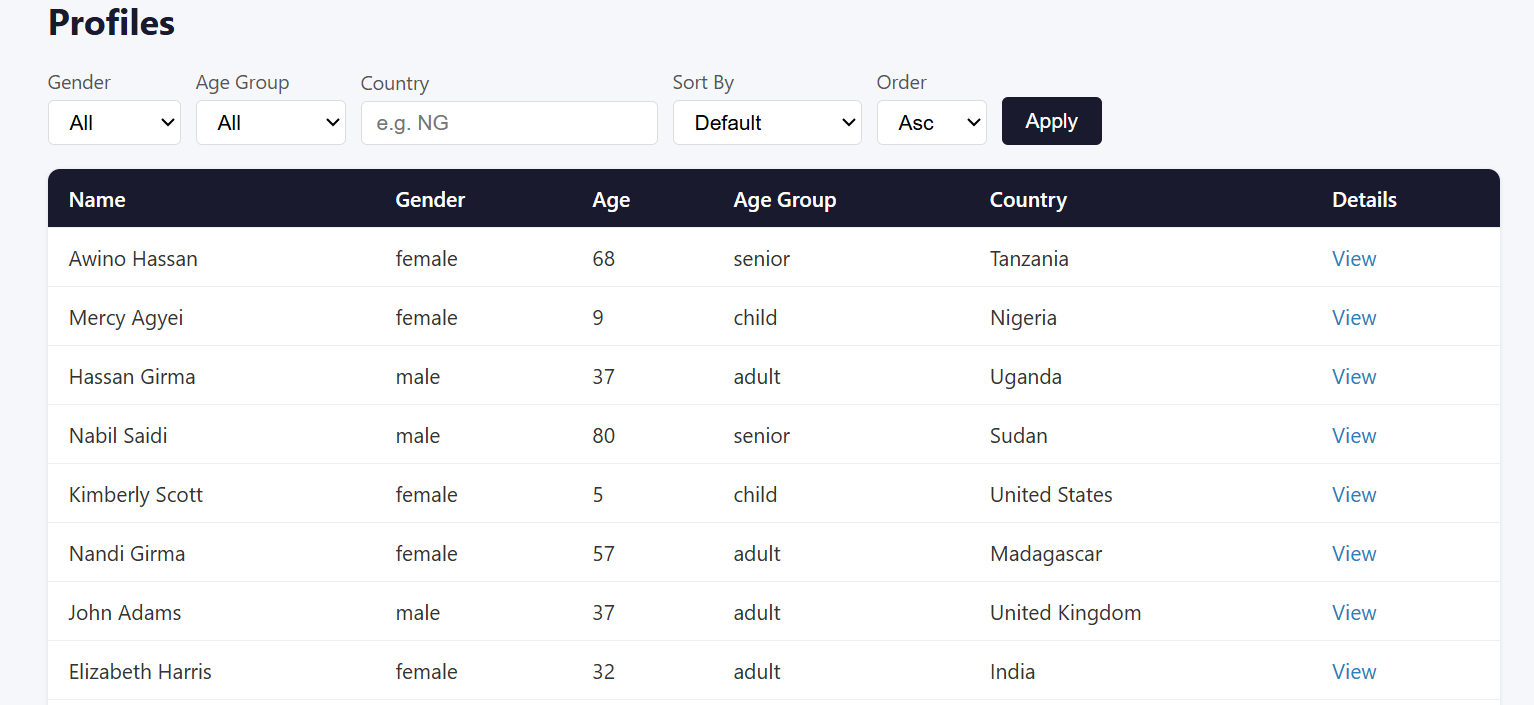Viewport: 1534px width, 705px height.
Task: Click gender male in John Adams row
Action: point(418,613)
